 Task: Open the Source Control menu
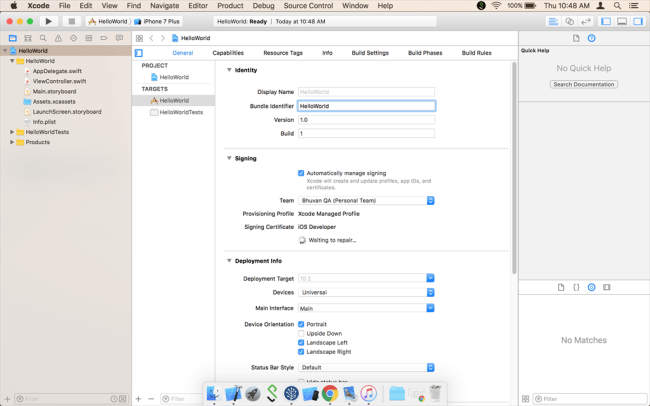308,6
